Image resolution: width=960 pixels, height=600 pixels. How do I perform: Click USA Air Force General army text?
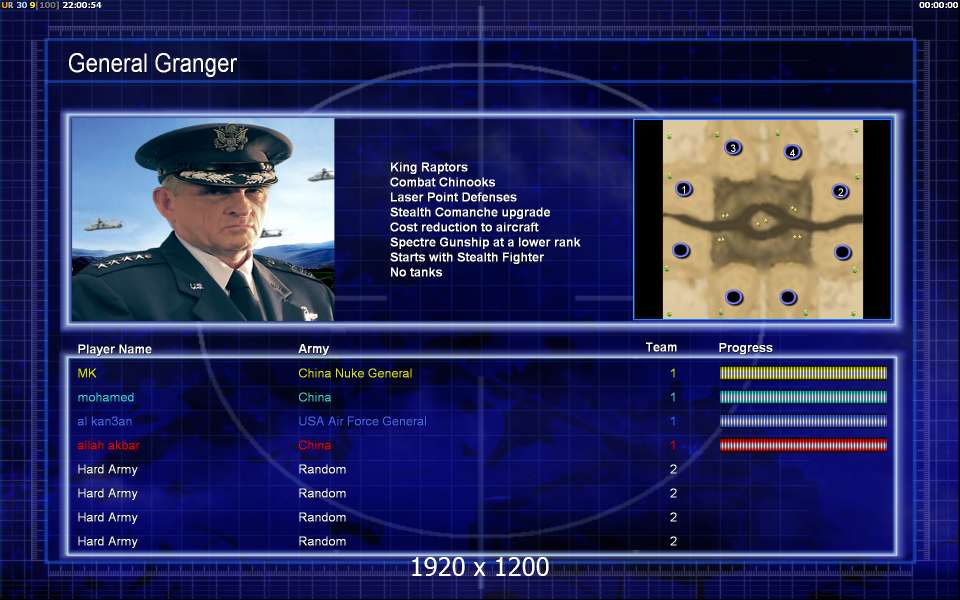tap(362, 421)
